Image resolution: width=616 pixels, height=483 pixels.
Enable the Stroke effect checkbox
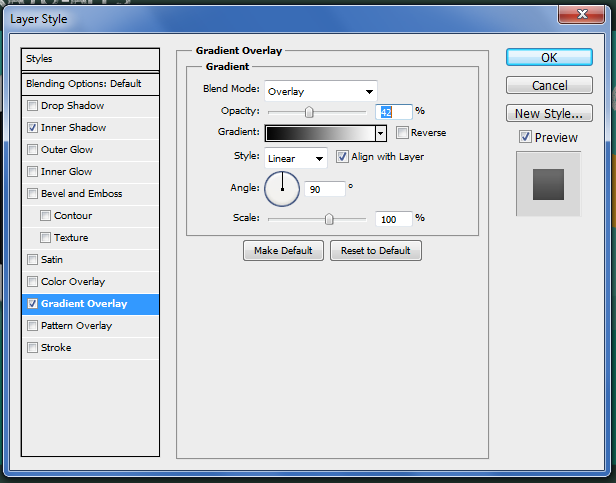coord(33,348)
